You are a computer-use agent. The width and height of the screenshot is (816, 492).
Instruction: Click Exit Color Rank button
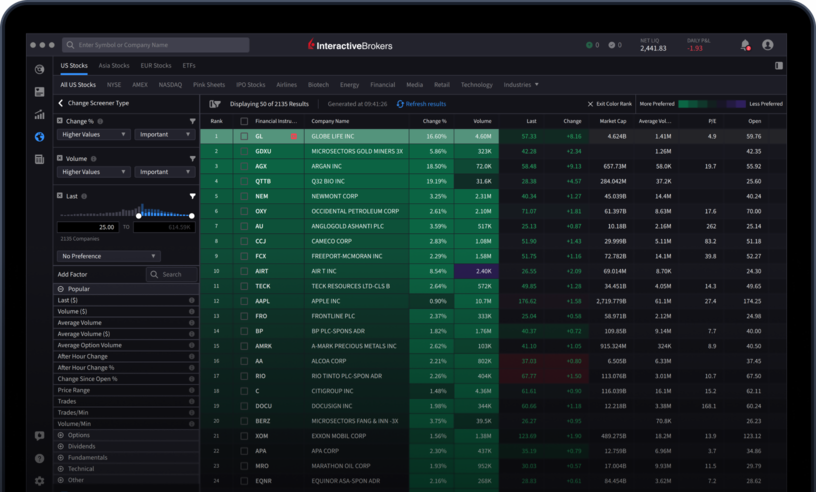610,104
